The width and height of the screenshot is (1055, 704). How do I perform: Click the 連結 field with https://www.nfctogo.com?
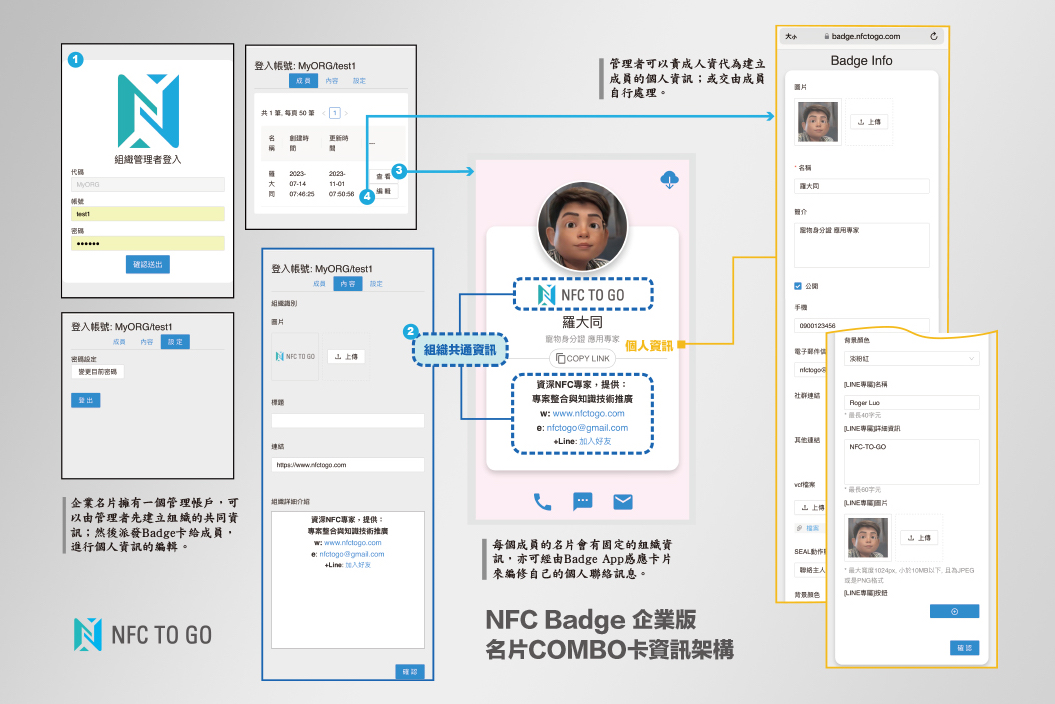[x=347, y=464]
